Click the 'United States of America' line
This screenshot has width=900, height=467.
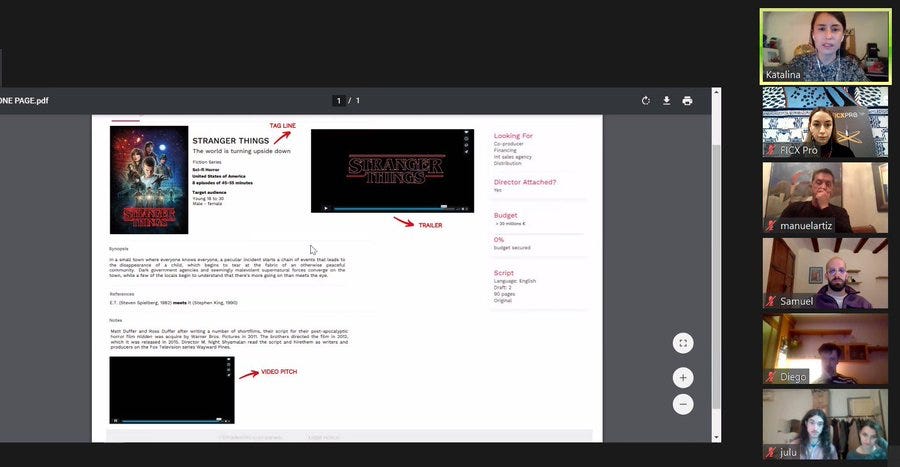(x=219, y=177)
